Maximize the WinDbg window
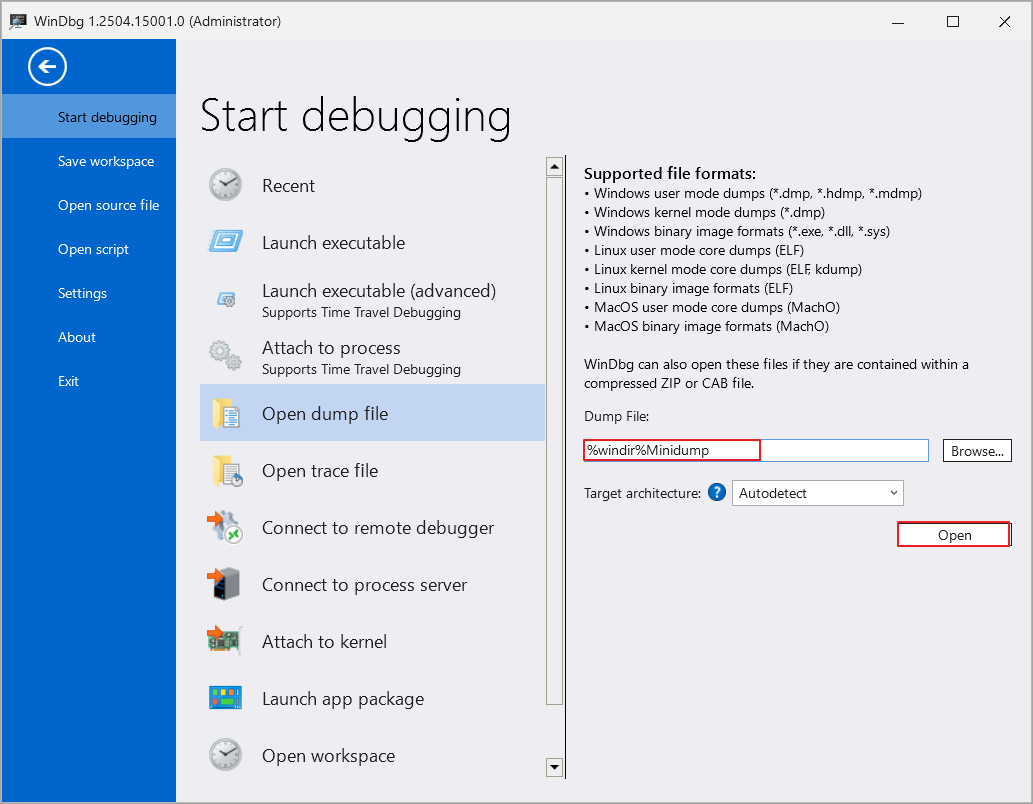Image resolution: width=1033 pixels, height=804 pixels. coord(953,22)
